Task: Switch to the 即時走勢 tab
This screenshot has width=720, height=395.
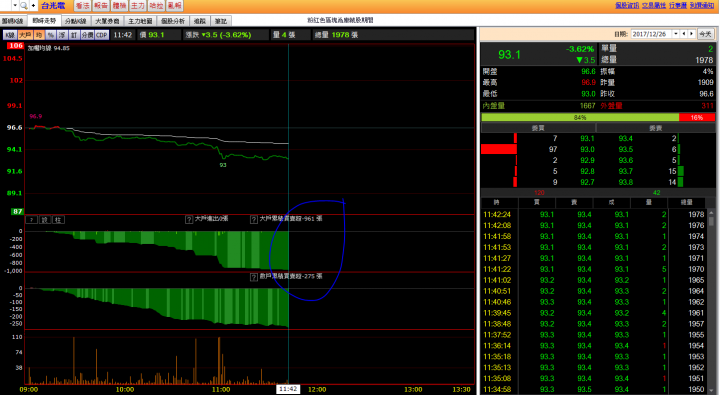Action: [44, 21]
